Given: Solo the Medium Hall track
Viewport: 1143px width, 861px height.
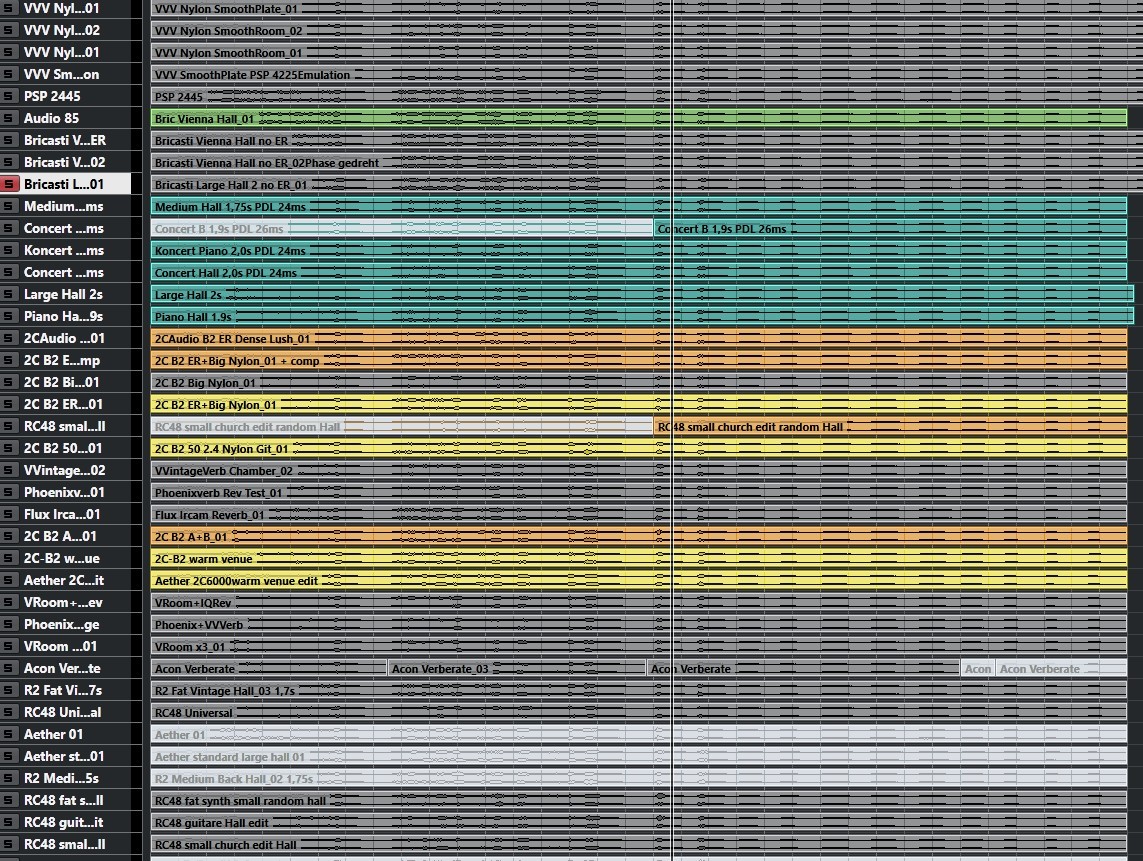Looking at the screenshot, I should click(x=10, y=206).
